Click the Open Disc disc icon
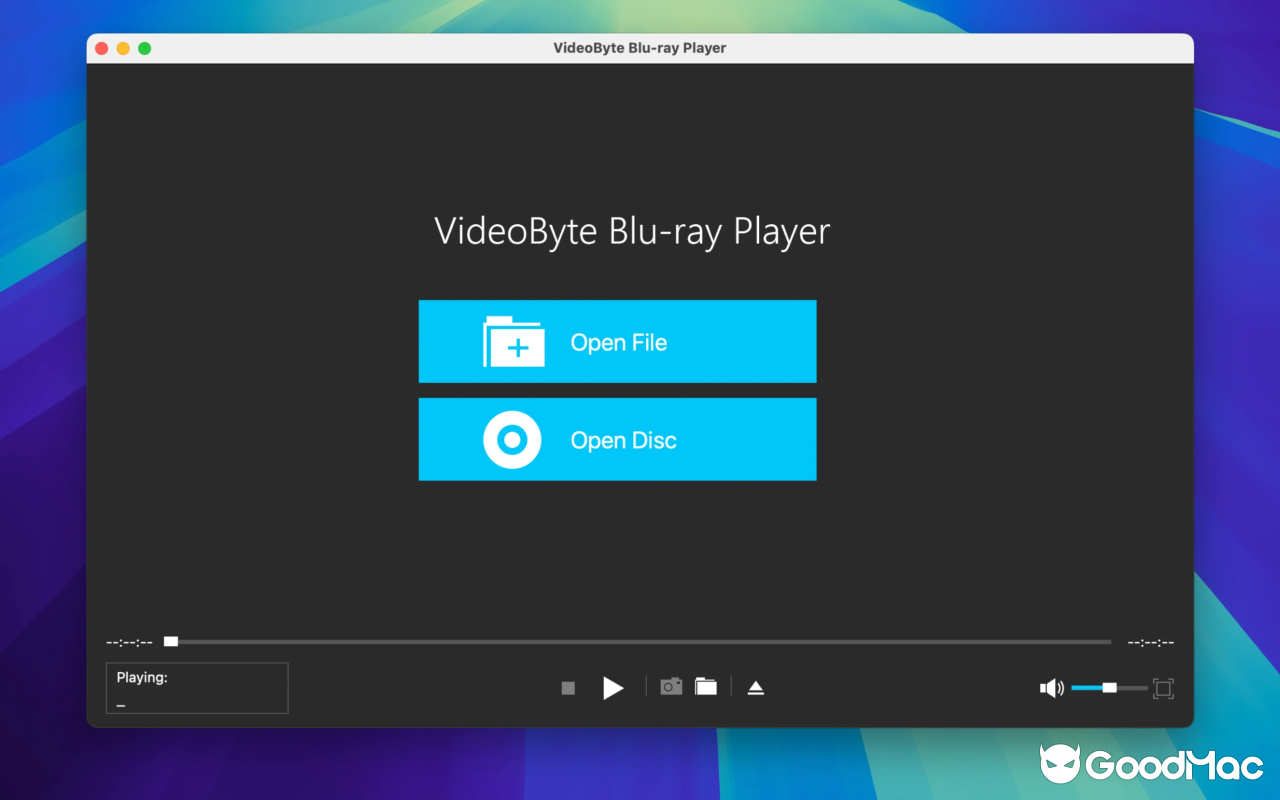Screen dimensions: 1280x800 [x=513, y=439]
